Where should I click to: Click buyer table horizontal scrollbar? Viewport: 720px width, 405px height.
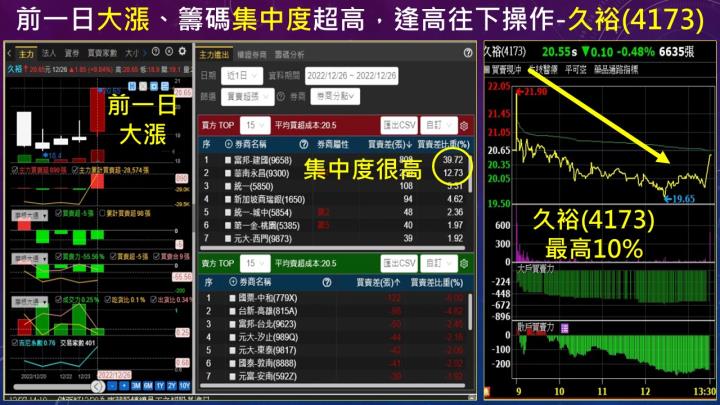click(332, 248)
